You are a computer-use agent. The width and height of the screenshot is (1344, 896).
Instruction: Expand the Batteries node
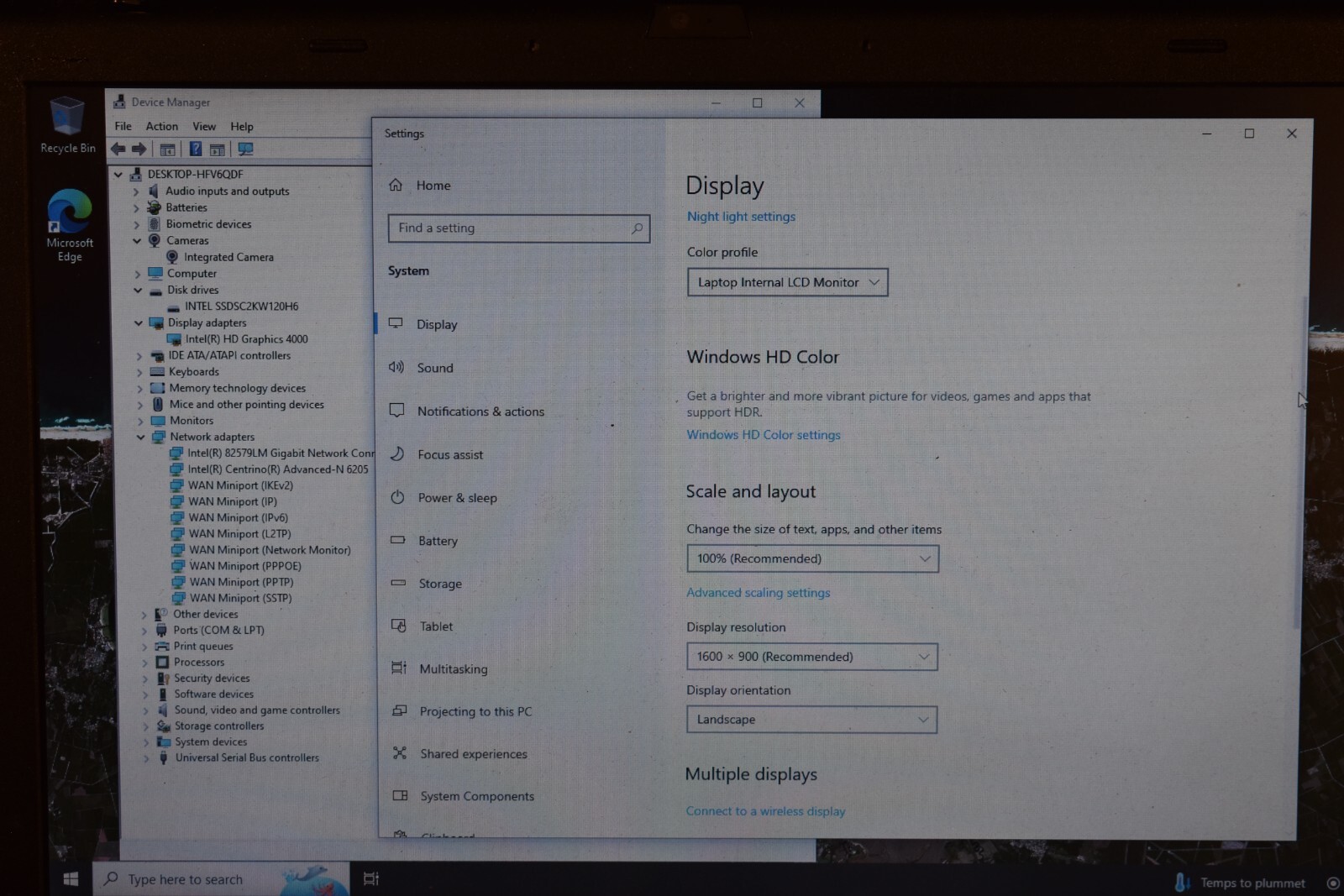click(x=136, y=208)
